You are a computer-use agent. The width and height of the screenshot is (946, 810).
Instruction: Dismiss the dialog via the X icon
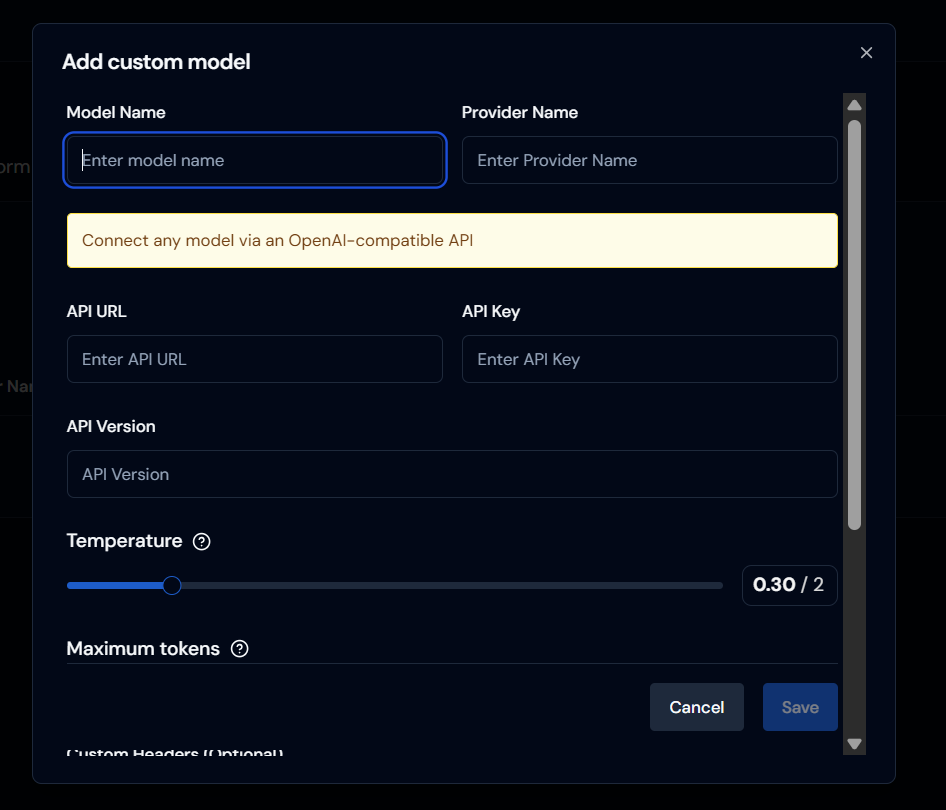(x=866, y=52)
